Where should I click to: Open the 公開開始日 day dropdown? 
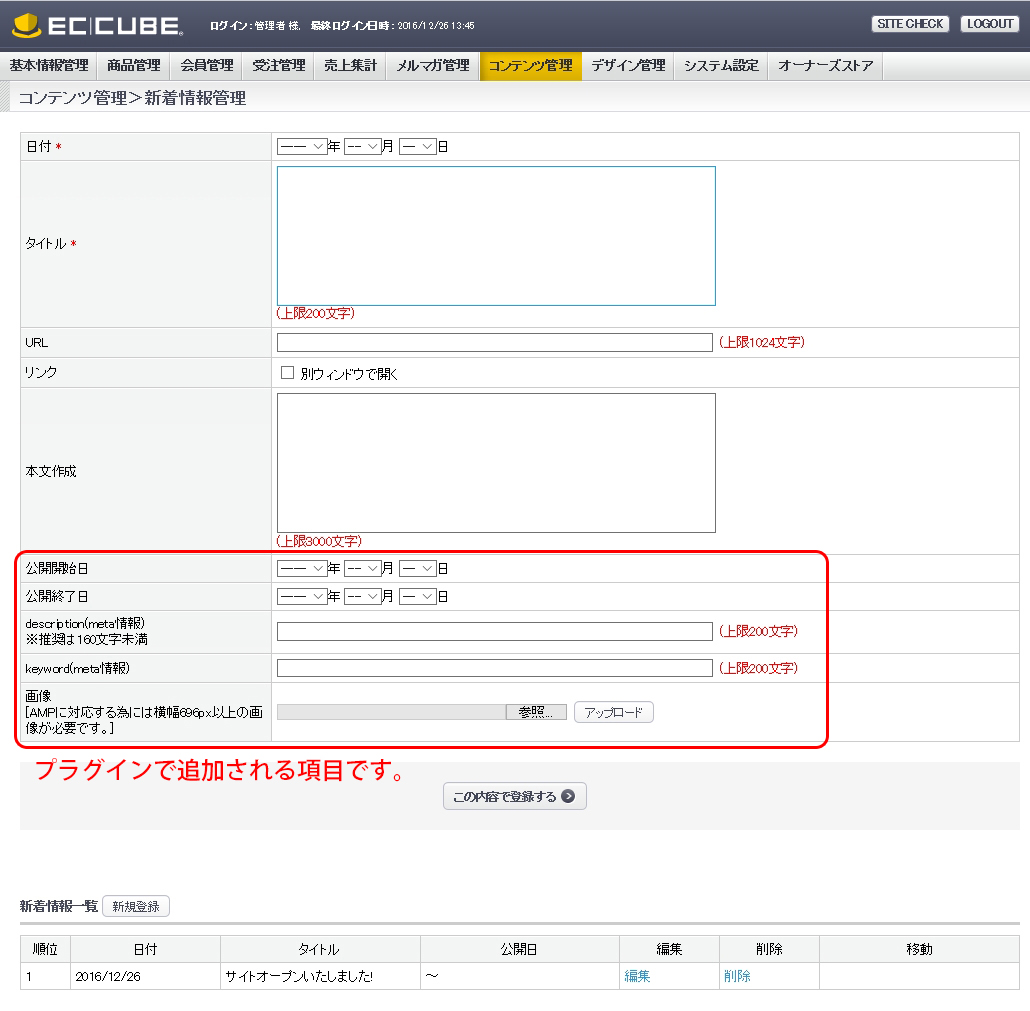point(418,568)
